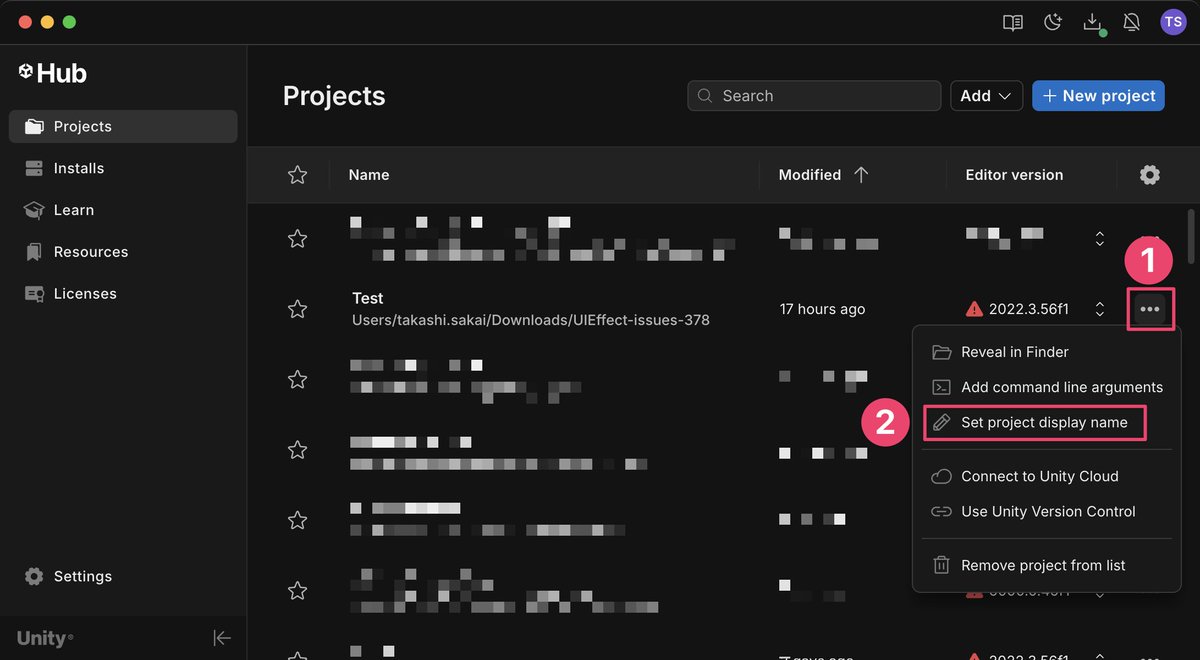
Task: Star the project row below Test
Action: 297,379
